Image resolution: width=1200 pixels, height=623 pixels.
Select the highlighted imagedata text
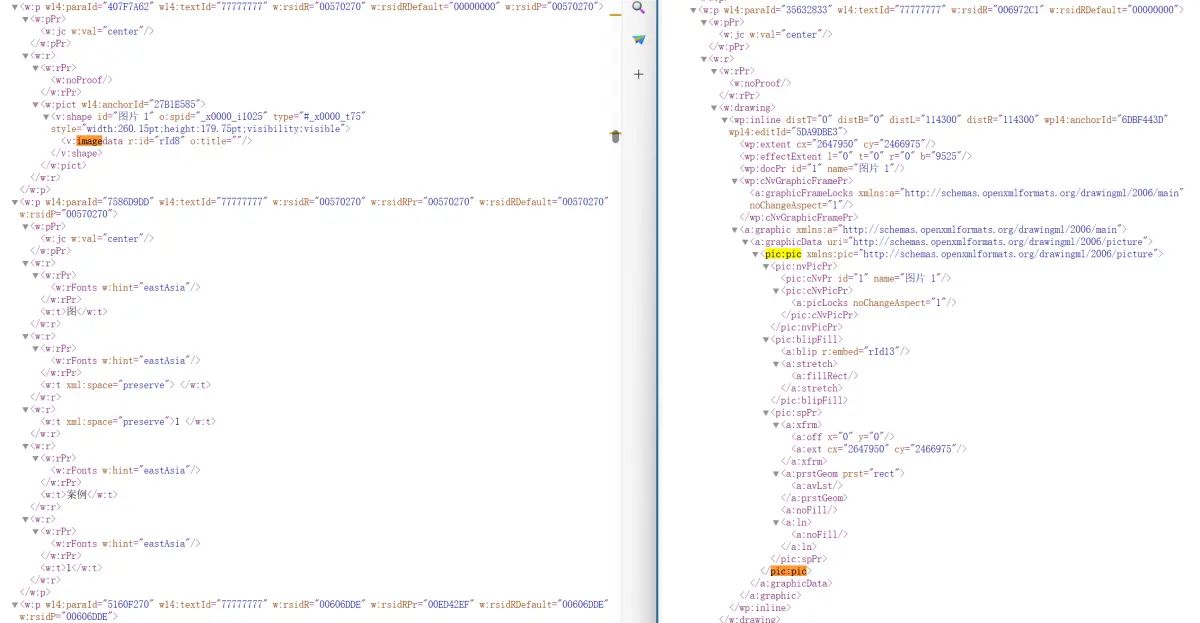point(90,141)
